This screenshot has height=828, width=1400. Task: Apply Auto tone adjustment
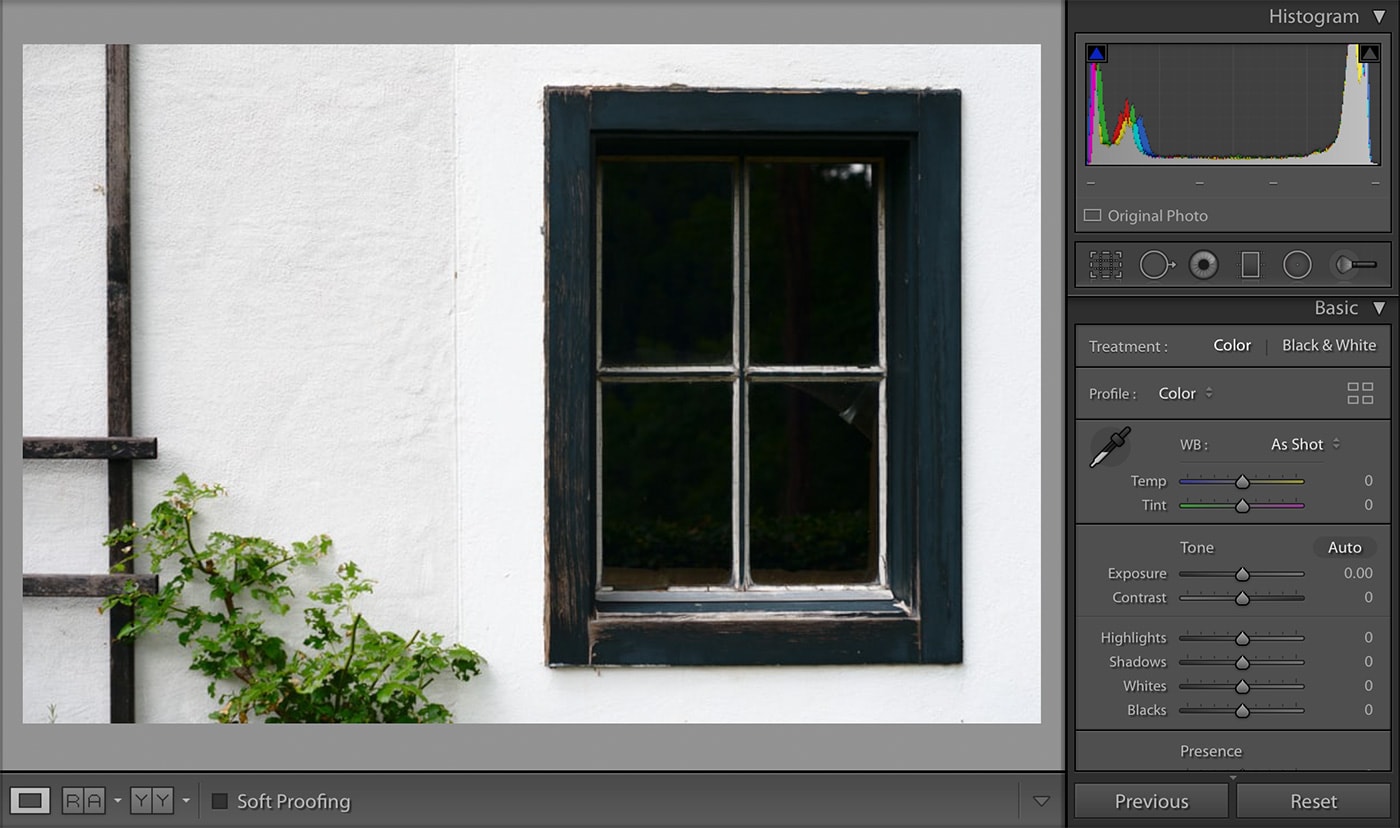click(1344, 547)
